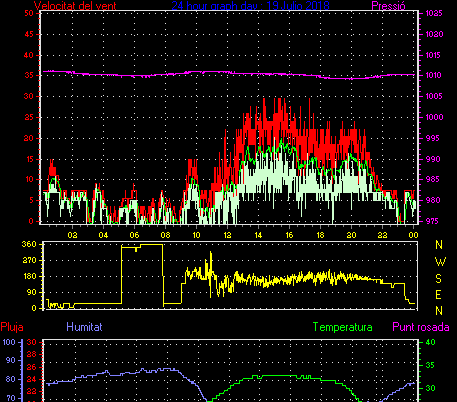Select the 'Pressió' axis title

click(388, 6)
